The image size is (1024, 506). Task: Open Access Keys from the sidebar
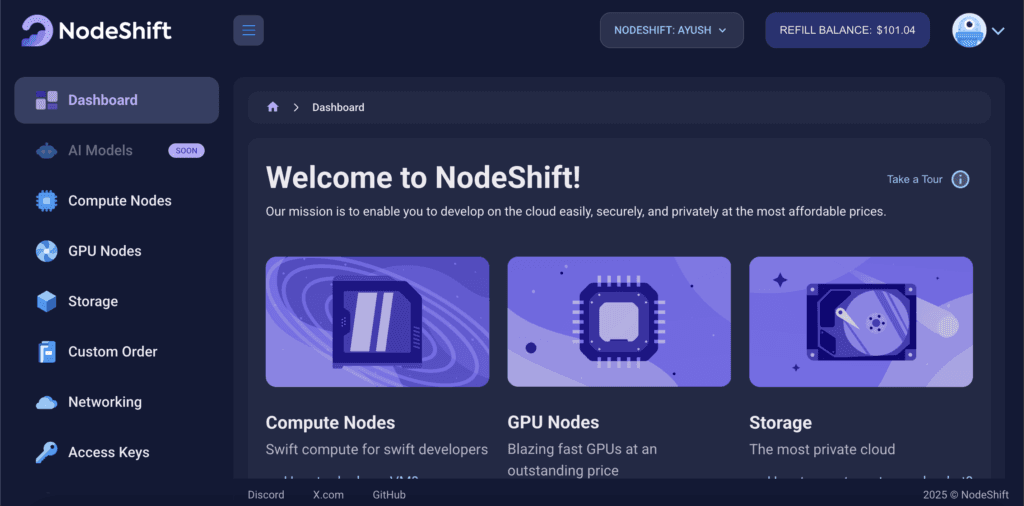[x=108, y=452]
